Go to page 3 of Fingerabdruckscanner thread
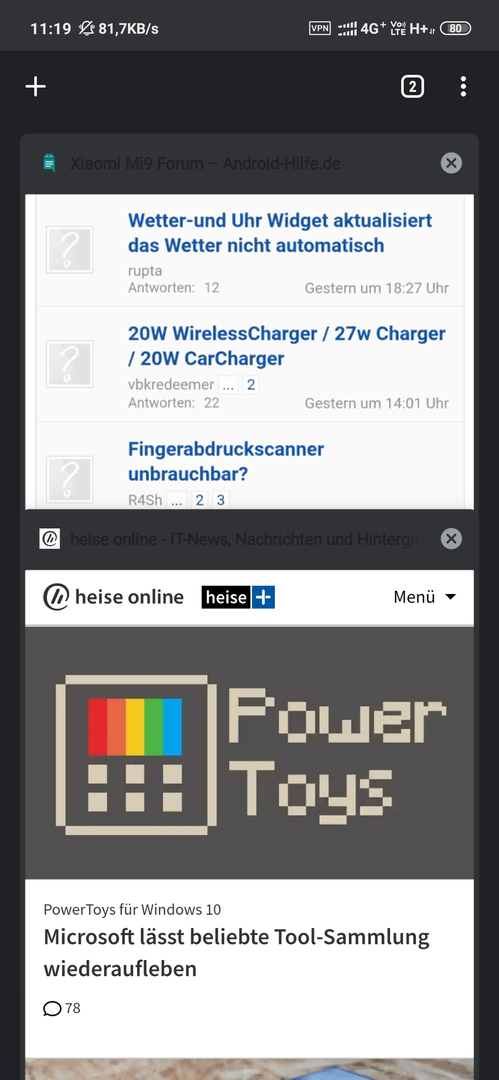The height and width of the screenshot is (1080, 499). point(221,500)
